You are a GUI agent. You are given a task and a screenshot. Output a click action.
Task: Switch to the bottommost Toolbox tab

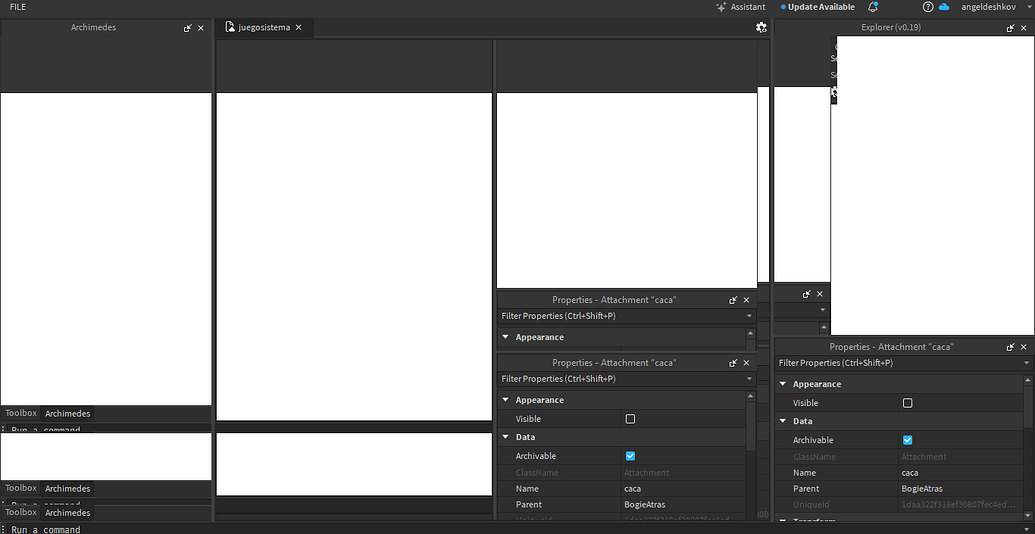pos(21,512)
